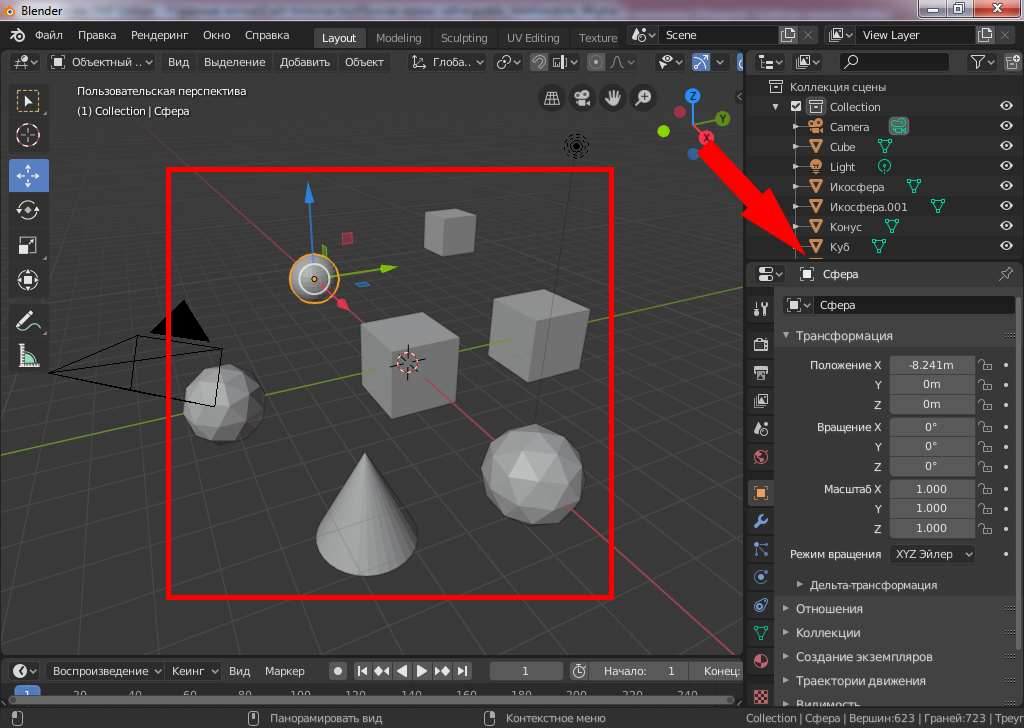Uncheck the Collection checkbox in outliner

tap(796, 107)
